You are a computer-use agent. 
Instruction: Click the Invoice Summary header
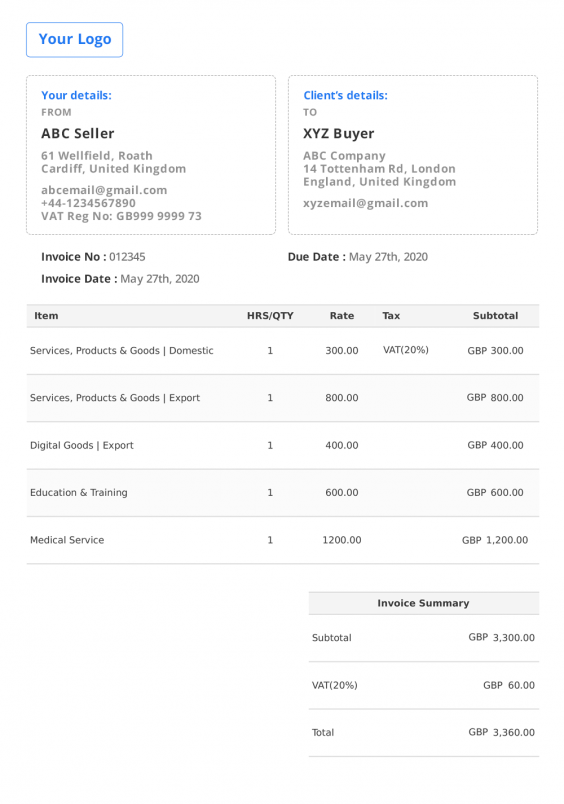click(424, 603)
